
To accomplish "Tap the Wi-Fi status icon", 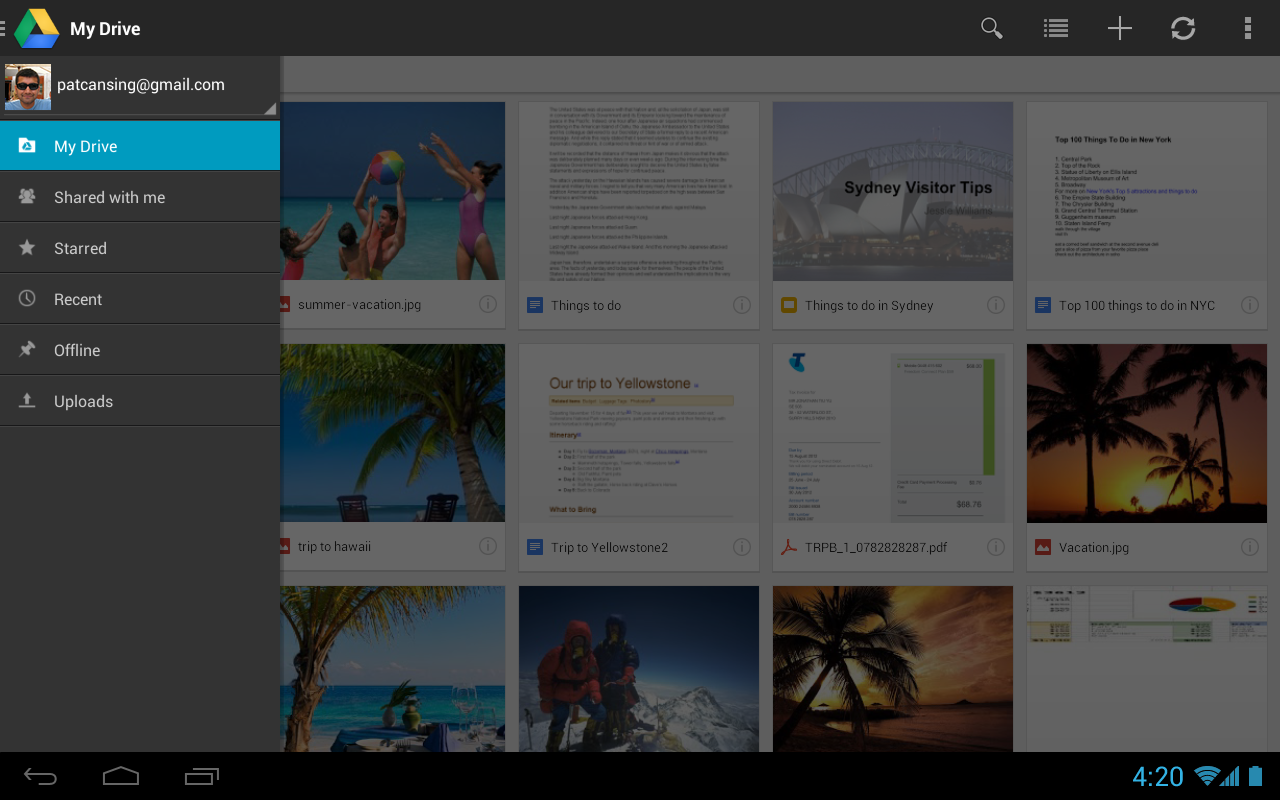I will coord(1207,776).
